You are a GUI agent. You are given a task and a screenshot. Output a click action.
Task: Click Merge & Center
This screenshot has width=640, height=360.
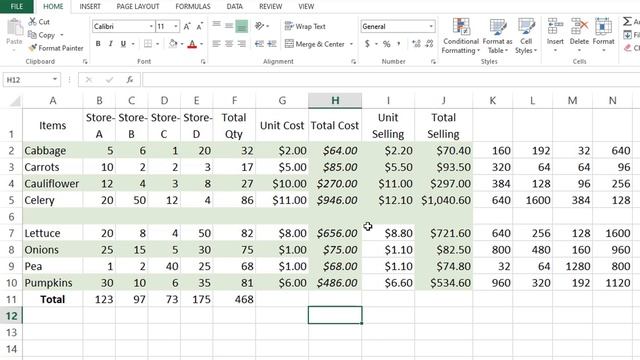[x=315, y=44]
